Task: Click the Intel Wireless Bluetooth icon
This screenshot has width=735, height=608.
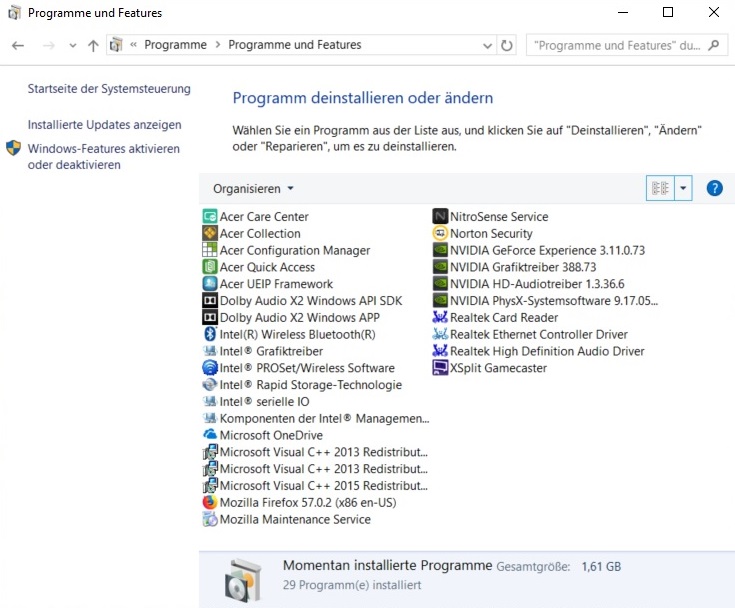Action: (210, 334)
